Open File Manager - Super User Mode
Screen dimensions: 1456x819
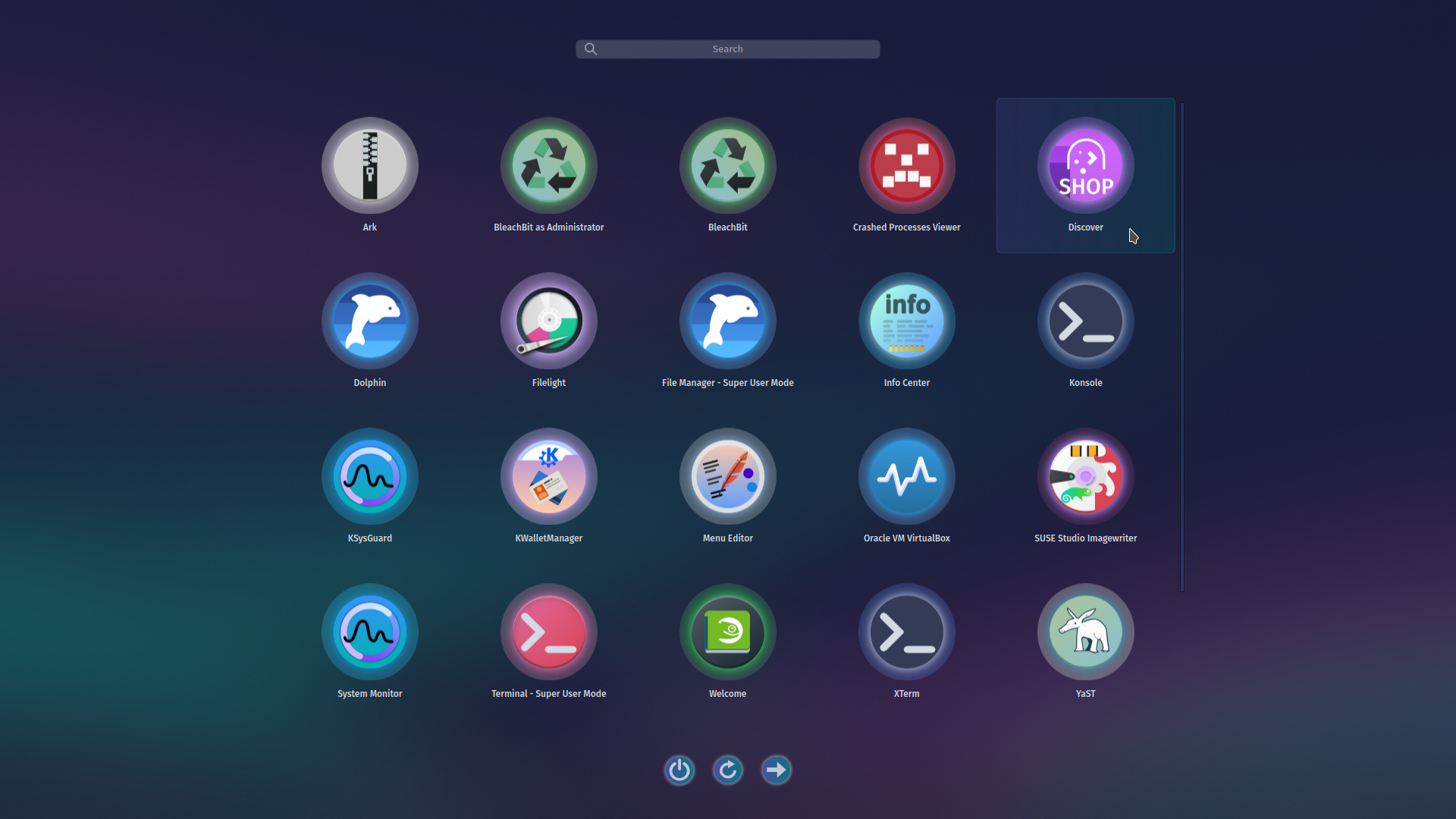tap(728, 322)
